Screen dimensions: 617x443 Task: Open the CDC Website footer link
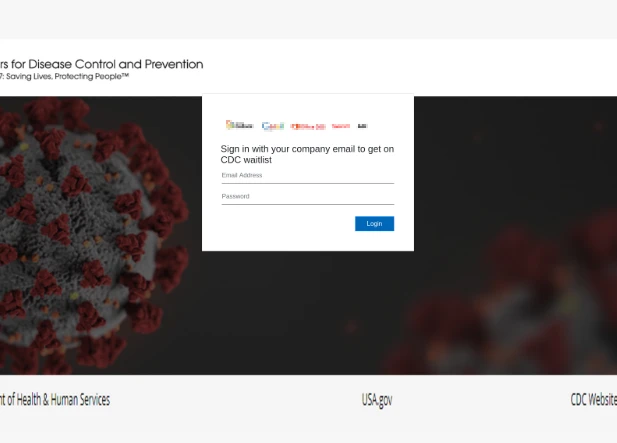(593, 399)
